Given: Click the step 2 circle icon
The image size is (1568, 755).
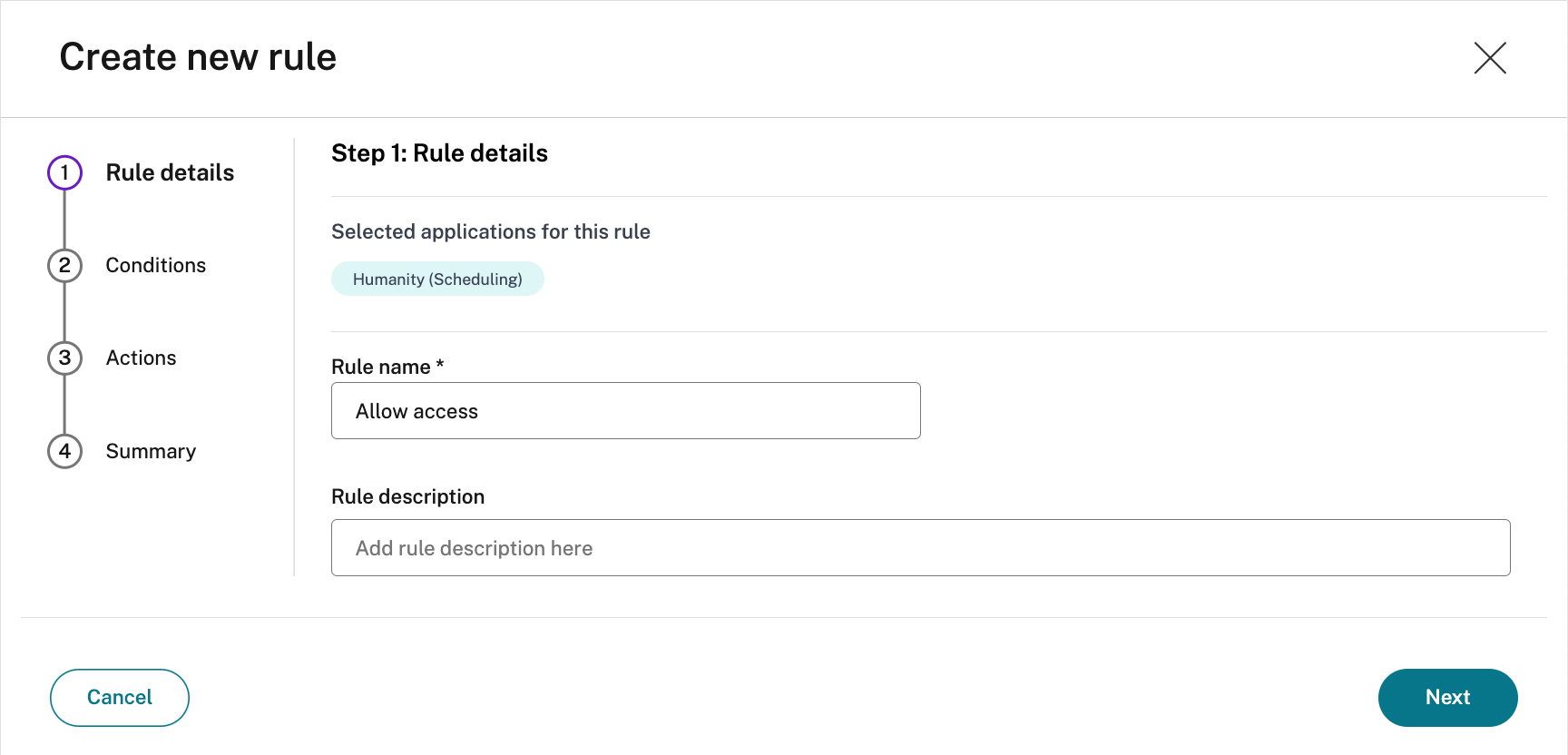Looking at the screenshot, I should (64, 265).
